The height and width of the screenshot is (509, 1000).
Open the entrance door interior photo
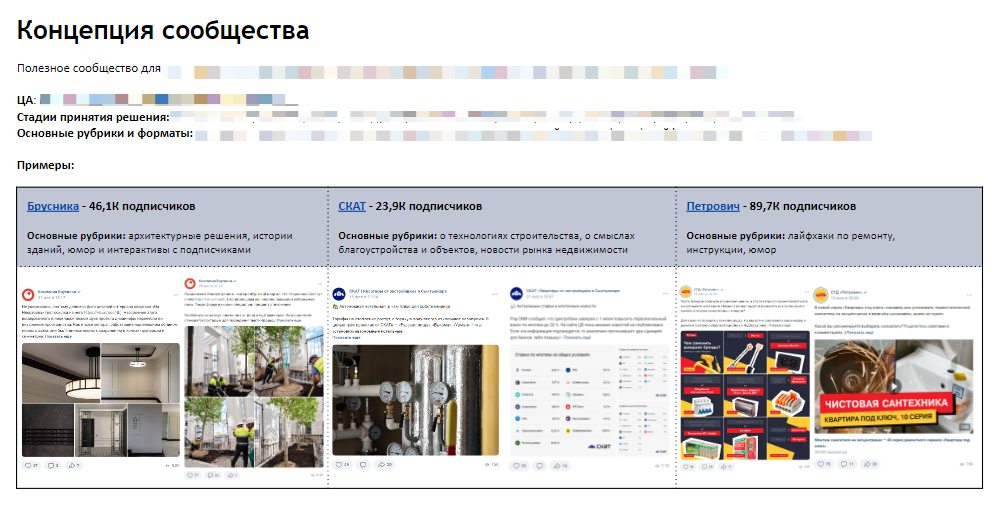[x=101, y=430]
